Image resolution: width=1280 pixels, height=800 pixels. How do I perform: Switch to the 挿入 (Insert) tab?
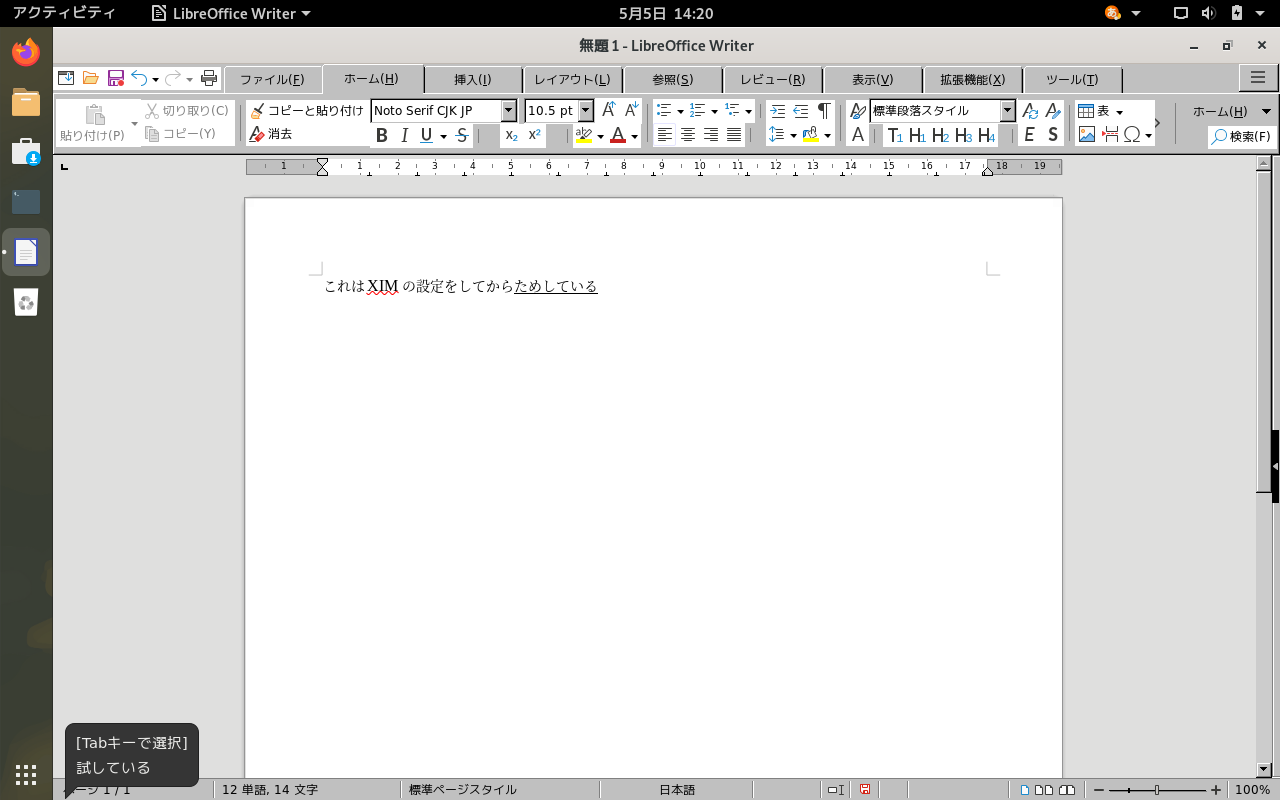[x=472, y=80]
